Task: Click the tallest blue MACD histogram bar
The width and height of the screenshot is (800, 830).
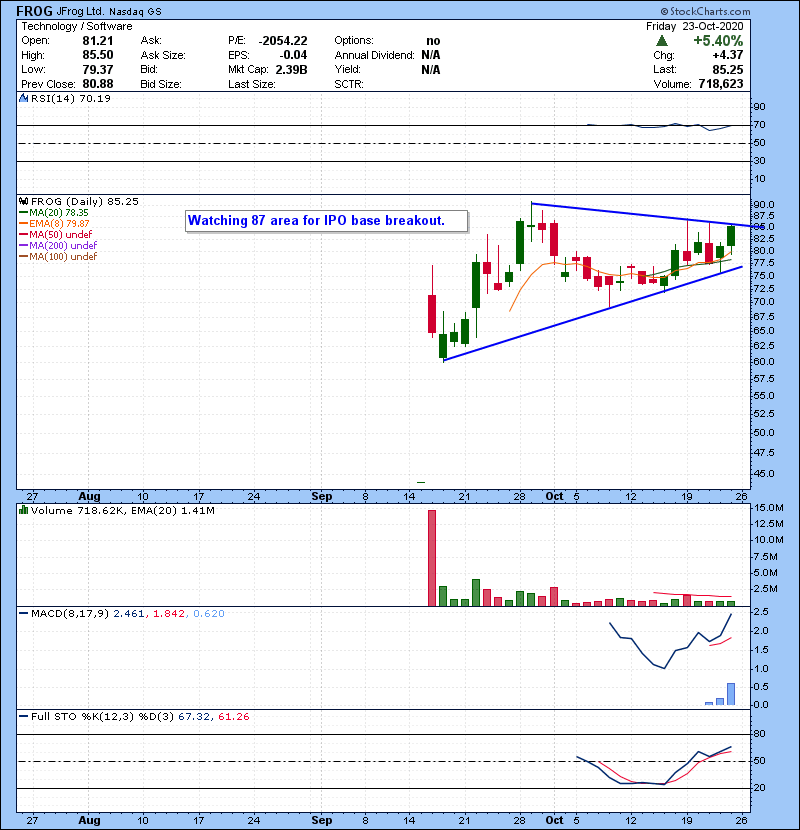Action: (x=731, y=694)
